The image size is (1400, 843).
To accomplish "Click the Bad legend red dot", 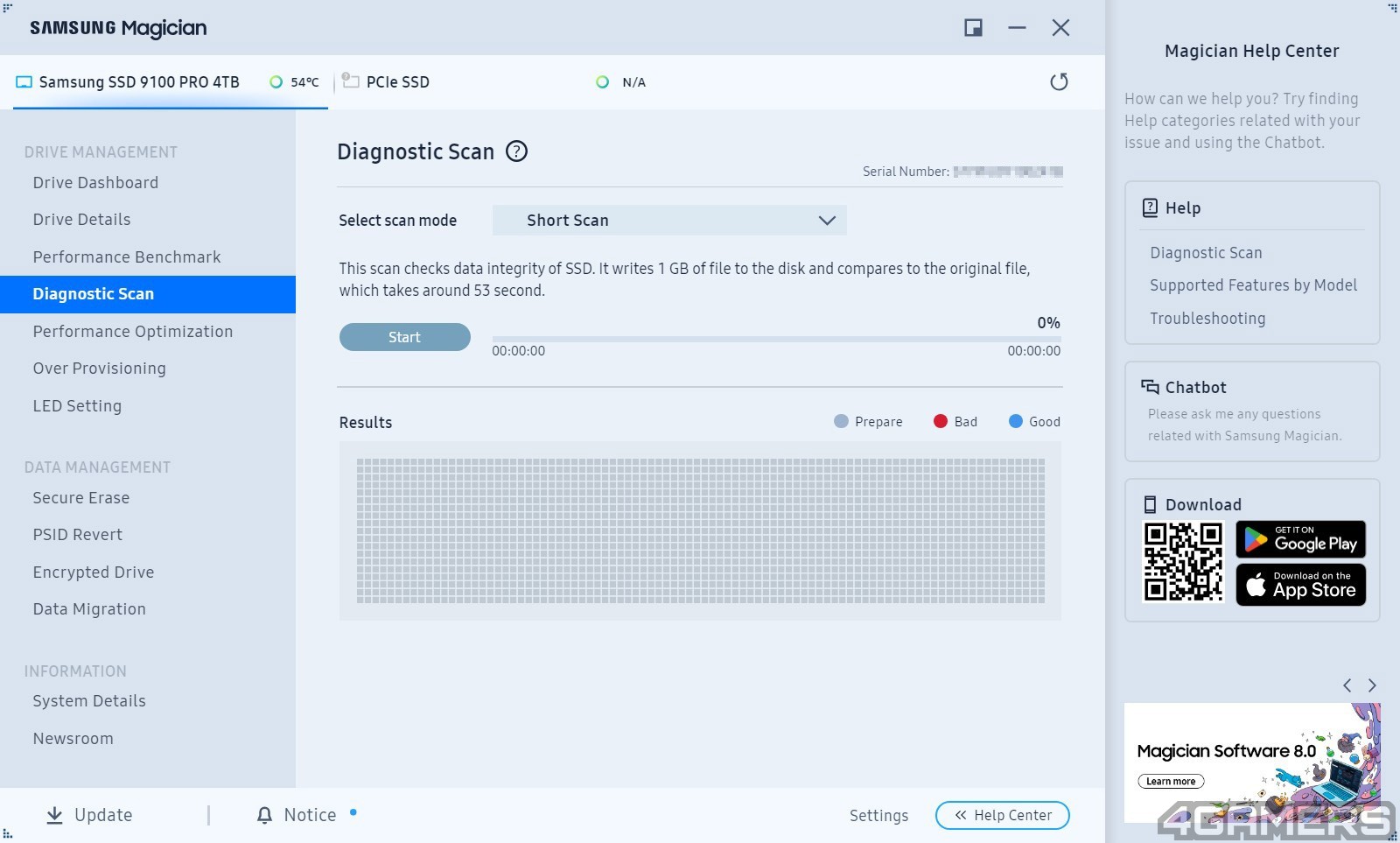I will [941, 421].
